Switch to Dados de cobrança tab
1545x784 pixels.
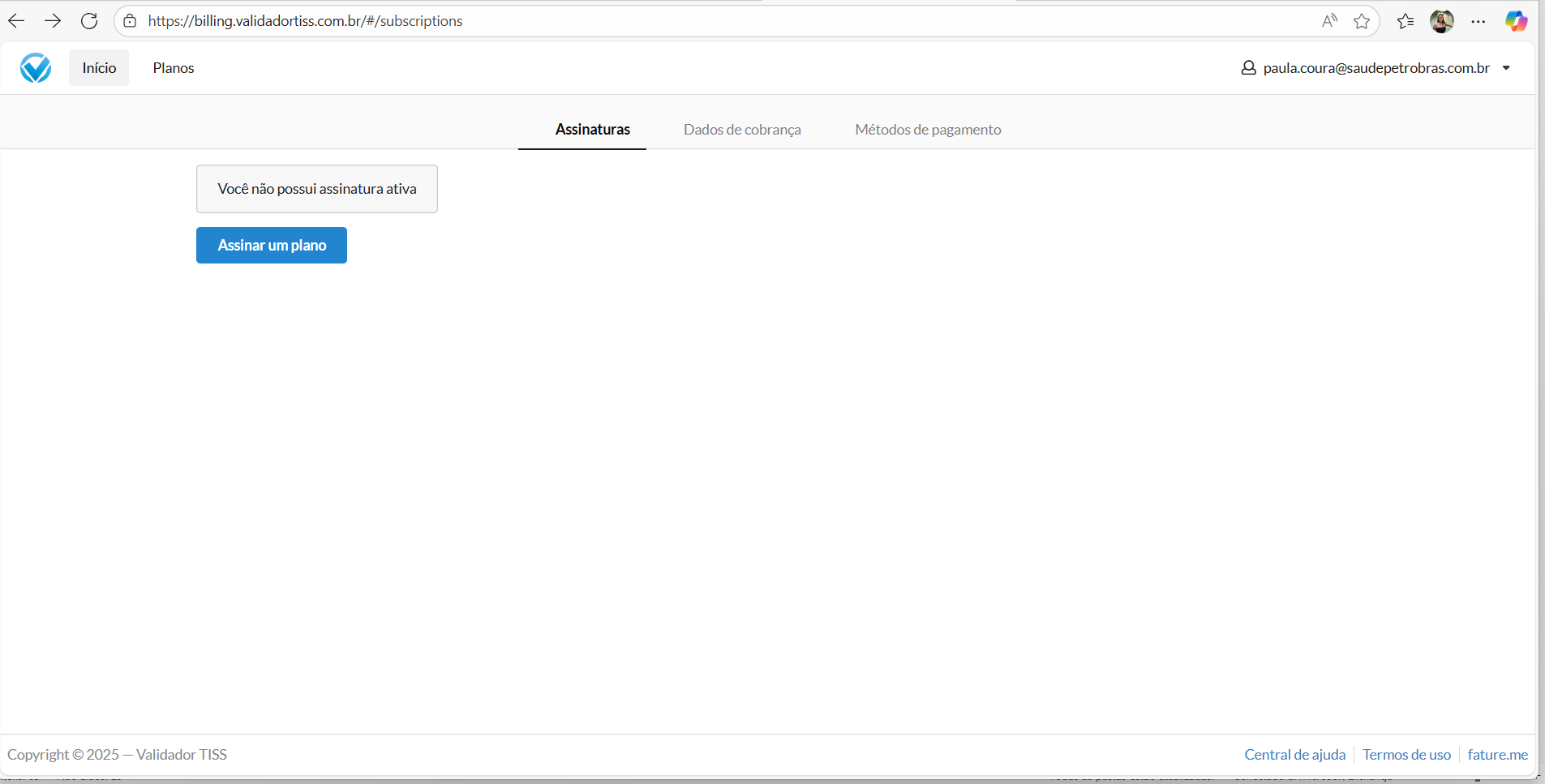click(x=742, y=130)
